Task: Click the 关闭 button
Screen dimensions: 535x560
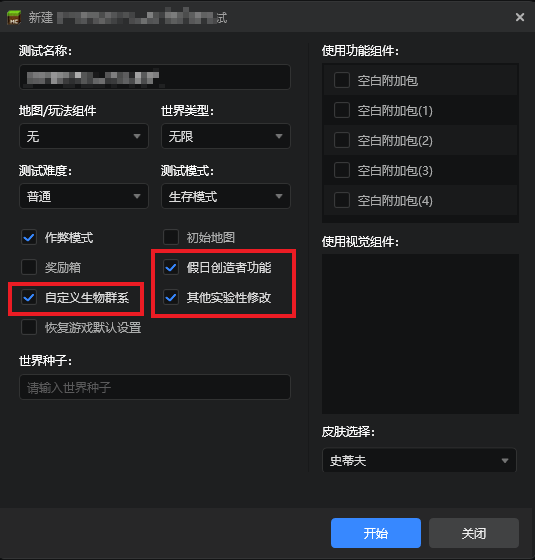Action: (474, 533)
